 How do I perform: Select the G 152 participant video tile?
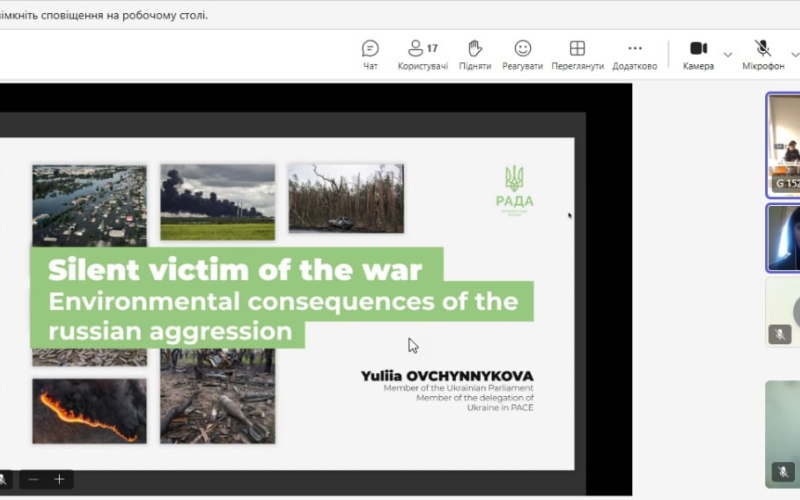tap(783, 145)
